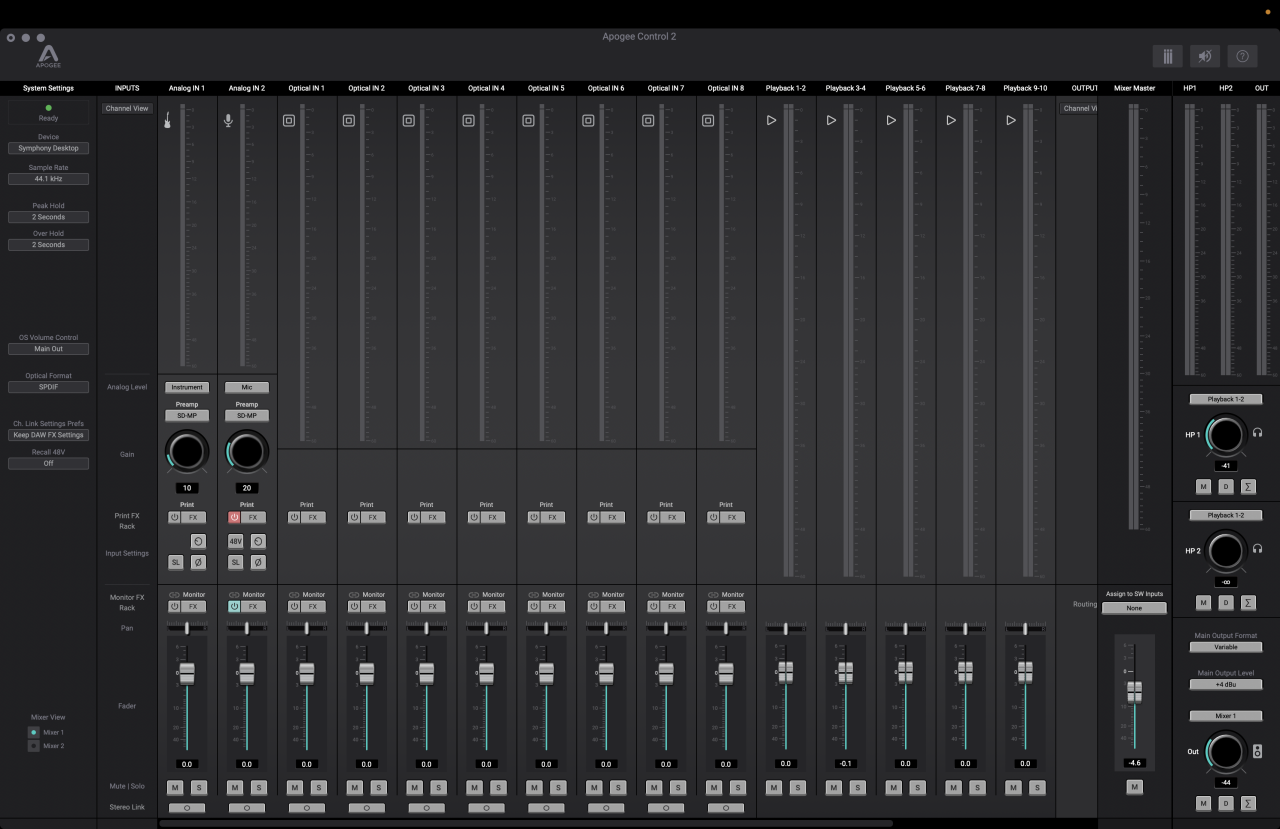Select the Mixer 2 radio option
This screenshot has width=1280, height=829.
[34, 746]
